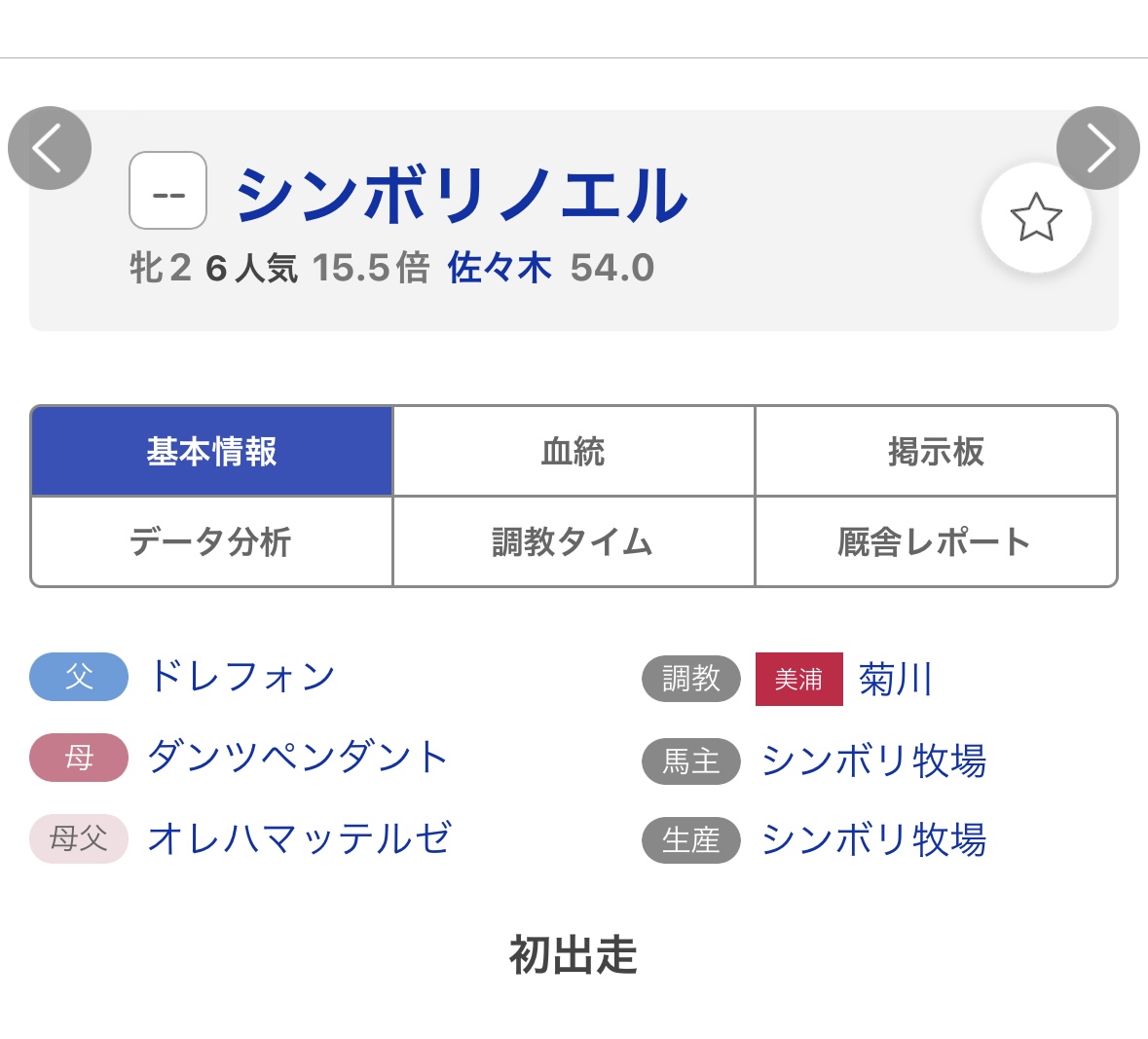Click the red 美浦 stable badge
The width and height of the screenshot is (1148, 1039).
798,680
